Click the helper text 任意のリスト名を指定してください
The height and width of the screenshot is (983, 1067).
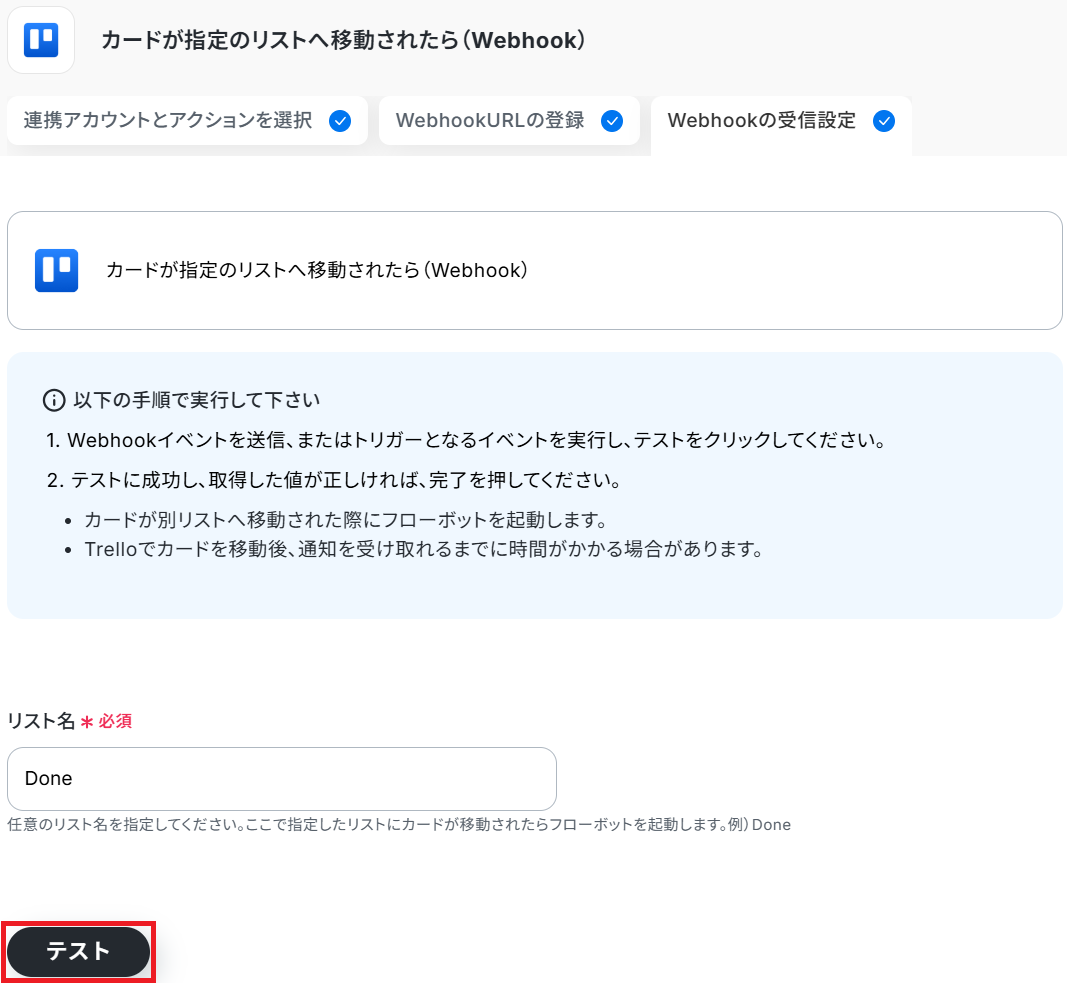click(x=399, y=824)
